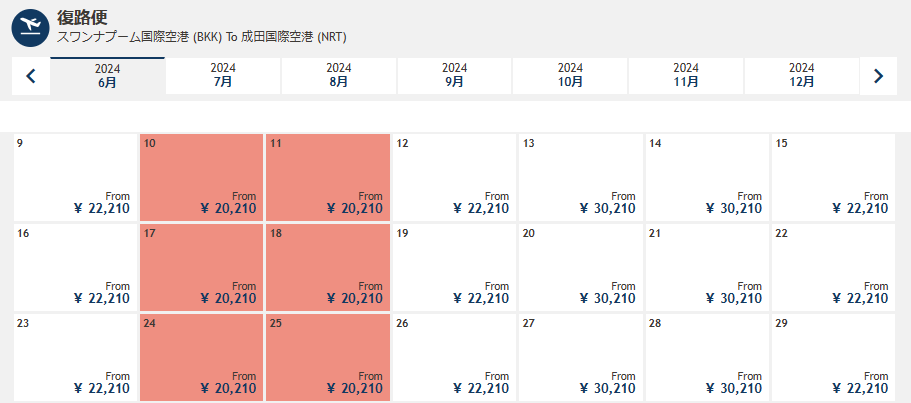
Task: Choose date 22 fare cell
Action: 834,268
